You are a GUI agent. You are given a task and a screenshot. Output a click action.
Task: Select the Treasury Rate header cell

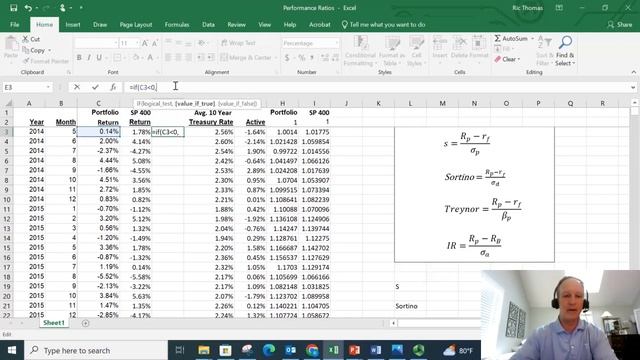click(x=211, y=122)
